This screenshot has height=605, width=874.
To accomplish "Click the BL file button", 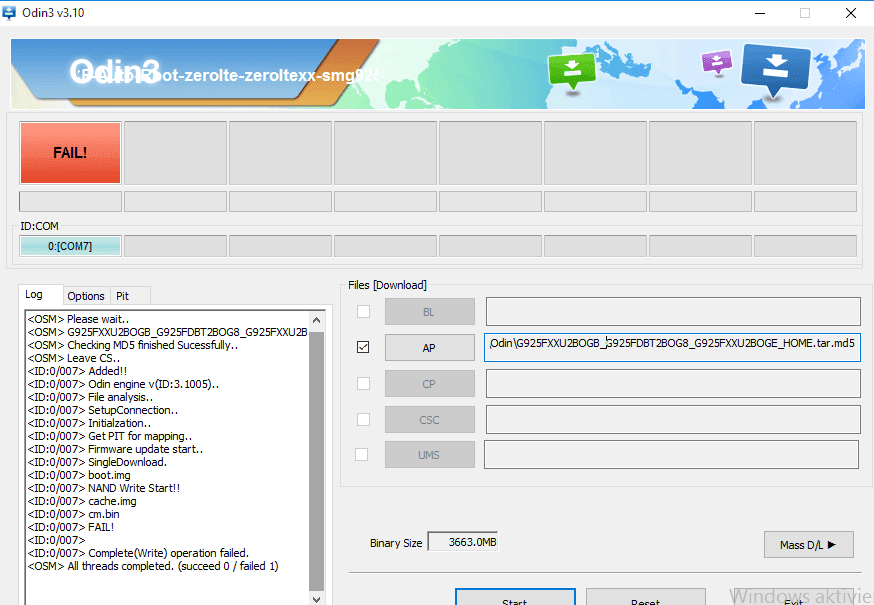I will [430, 312].
